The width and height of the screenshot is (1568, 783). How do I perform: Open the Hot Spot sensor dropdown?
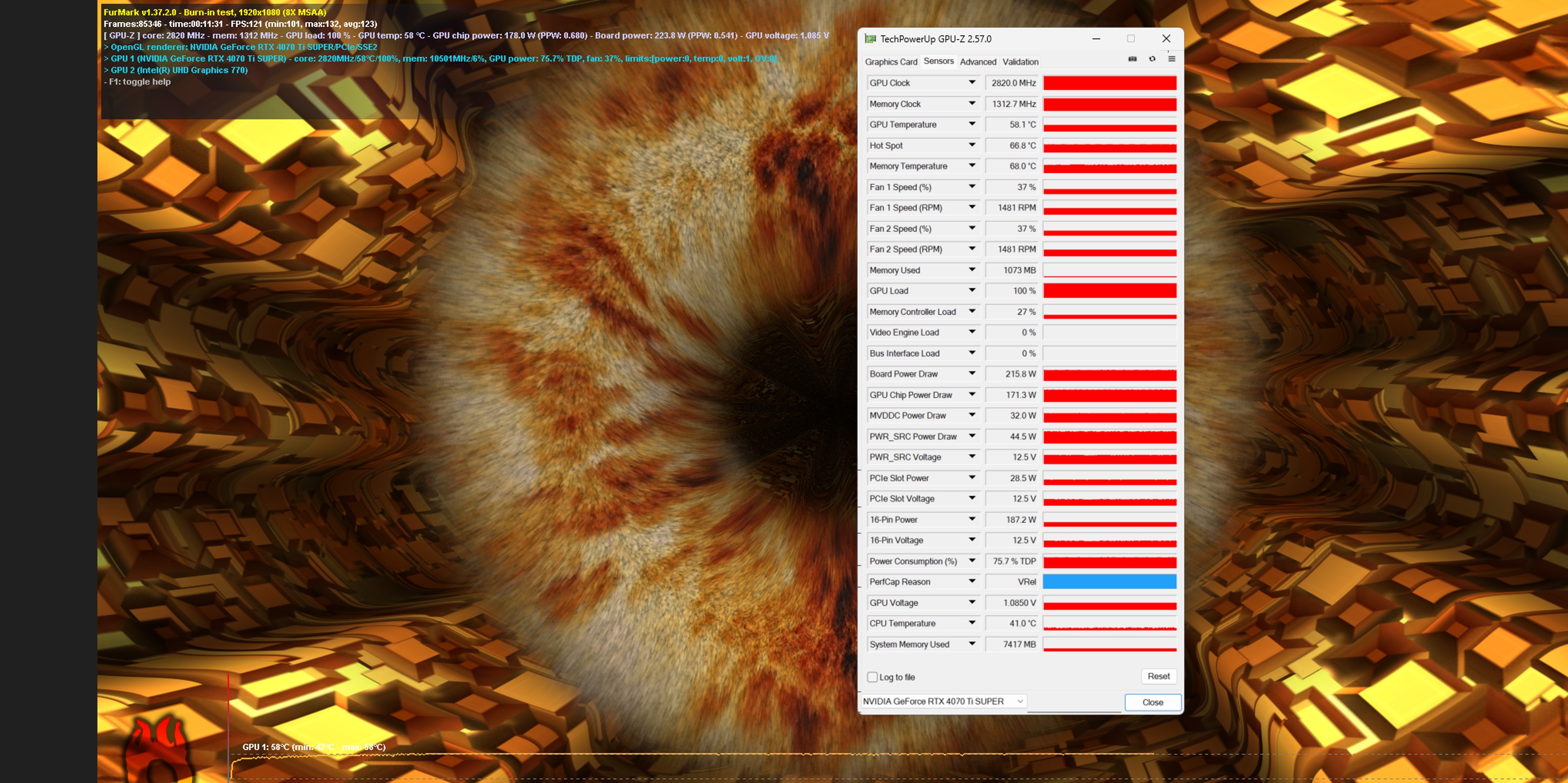(x=972, y=145)
